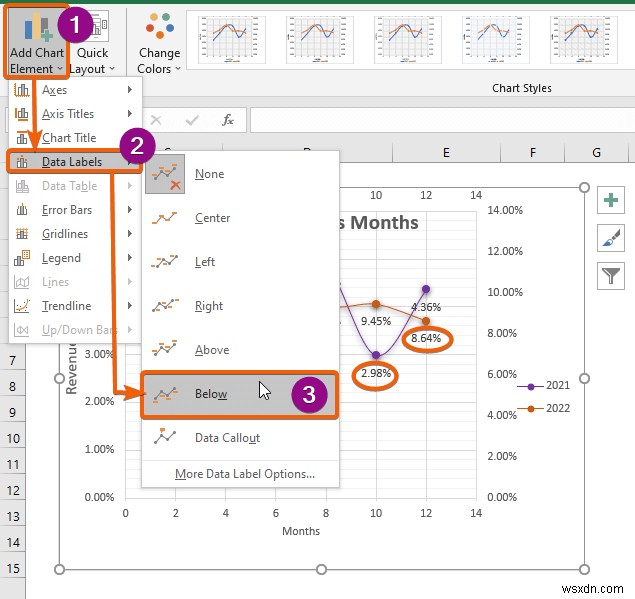Expand the Gridlines submenu arrow
Viewport: 635px width, 599px height.
tap(130, 233)
